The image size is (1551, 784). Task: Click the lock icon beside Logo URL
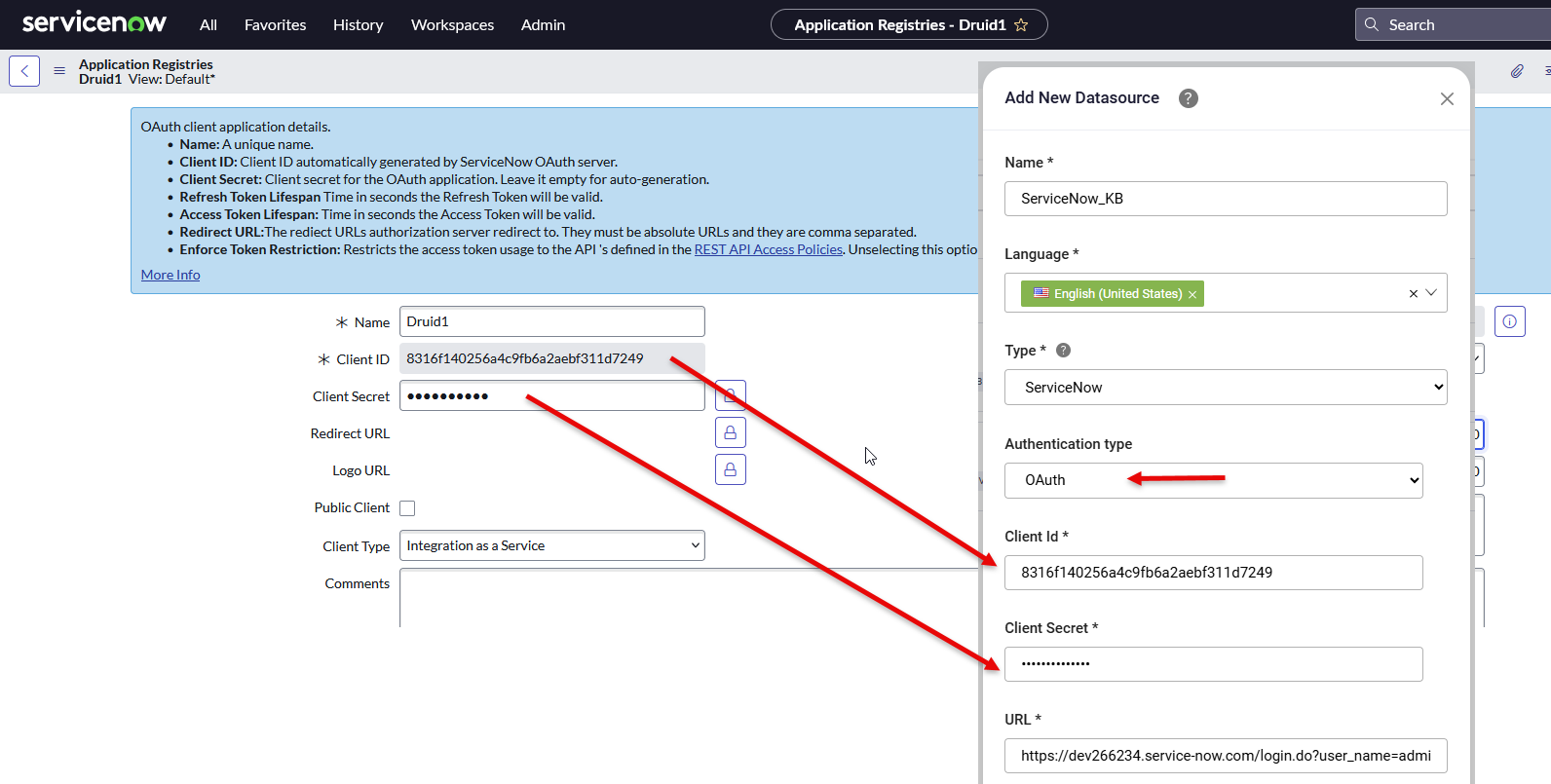click(x=730, y=469)
